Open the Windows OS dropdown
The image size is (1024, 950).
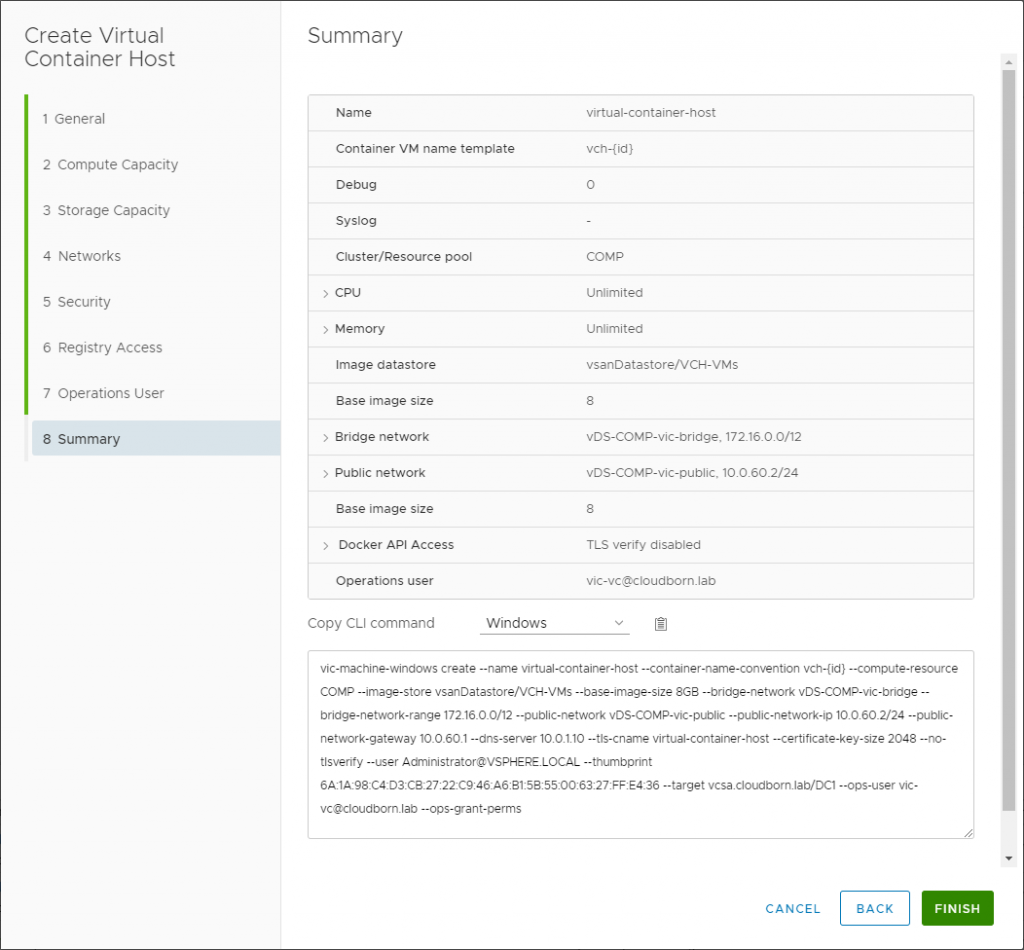click(554, 622)
